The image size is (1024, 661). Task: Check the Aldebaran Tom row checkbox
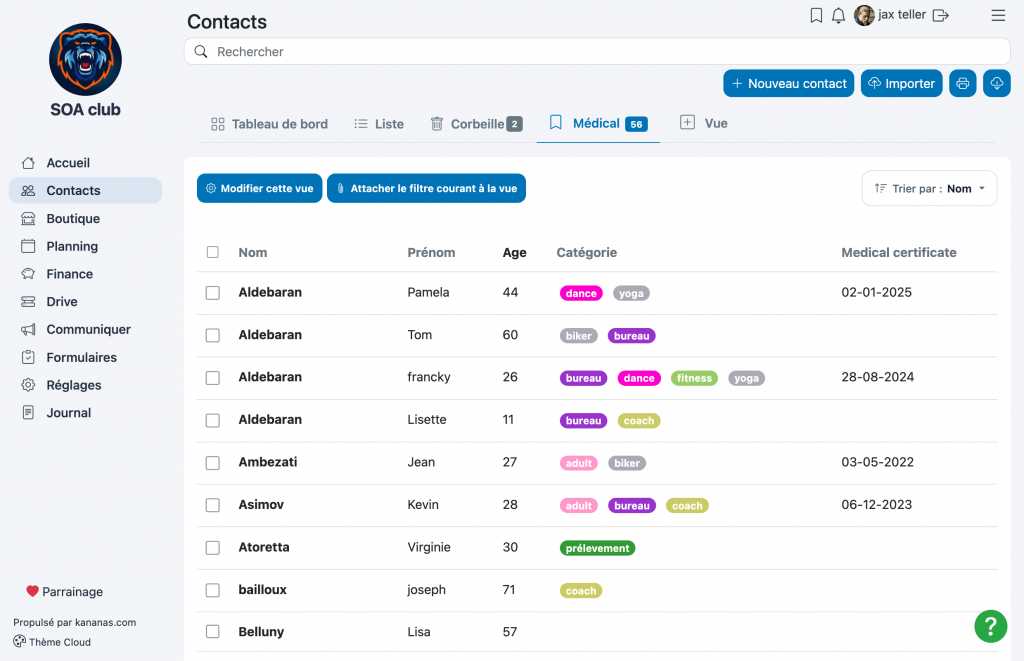coord(213,335)
